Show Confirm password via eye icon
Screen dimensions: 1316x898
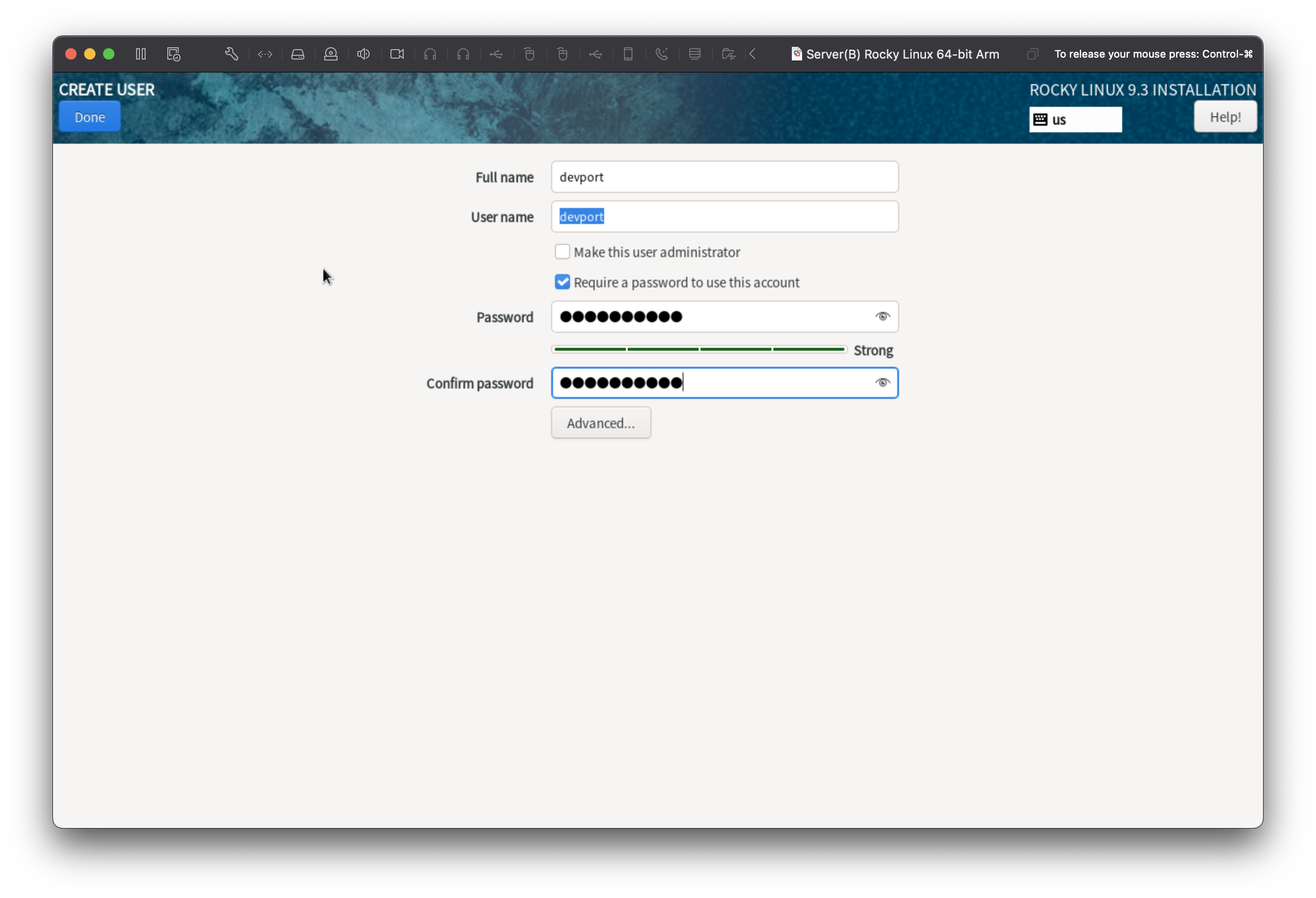pos(882,383)
